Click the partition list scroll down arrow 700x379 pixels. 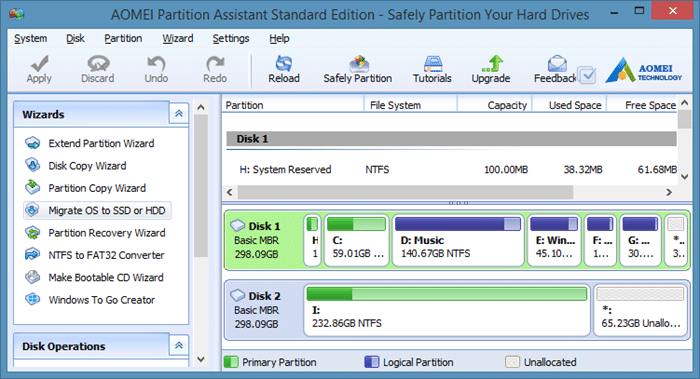pyautogui.click(x=685, y=177)
